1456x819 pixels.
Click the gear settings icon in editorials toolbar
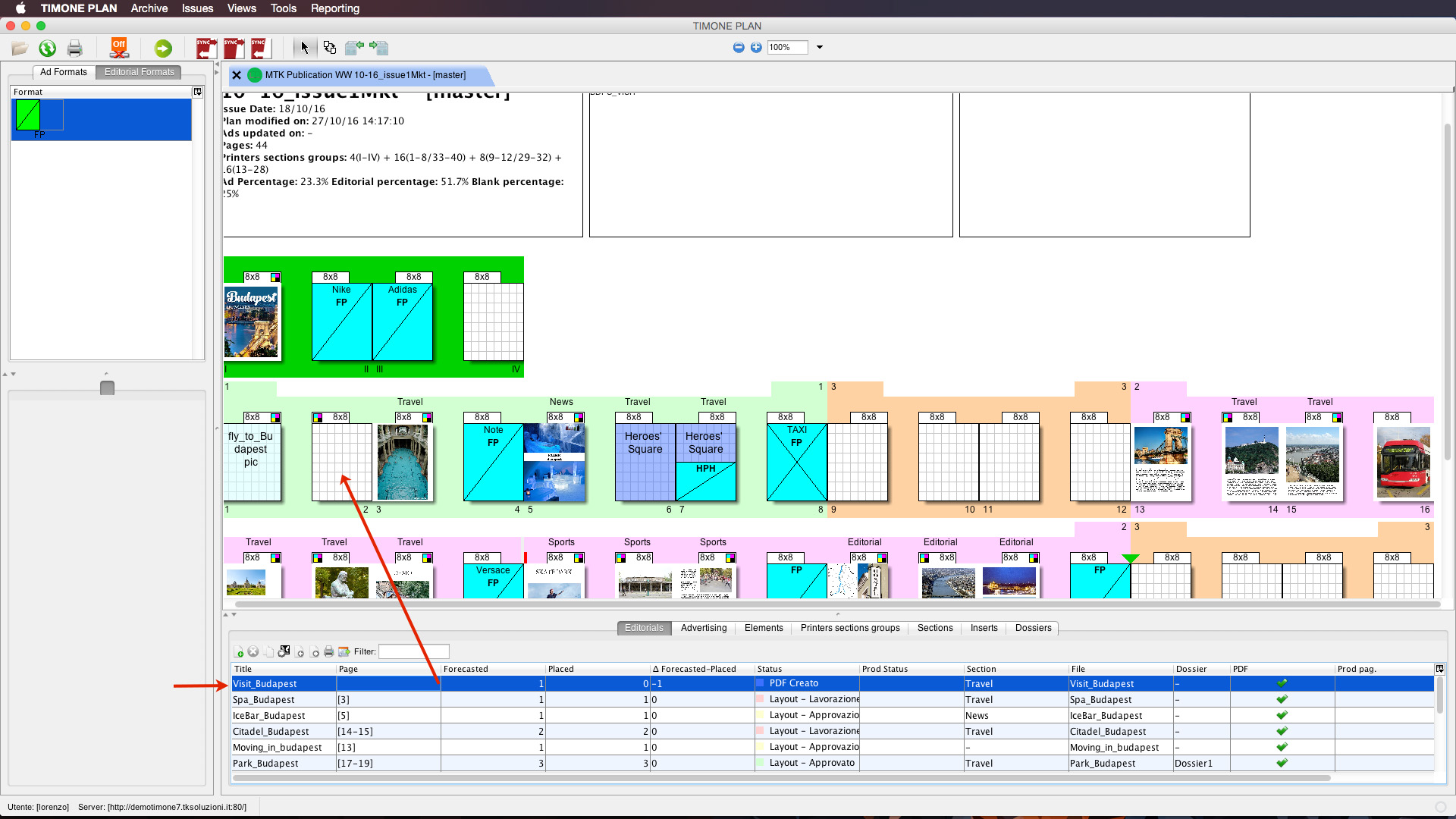click(x=284, y=651)
